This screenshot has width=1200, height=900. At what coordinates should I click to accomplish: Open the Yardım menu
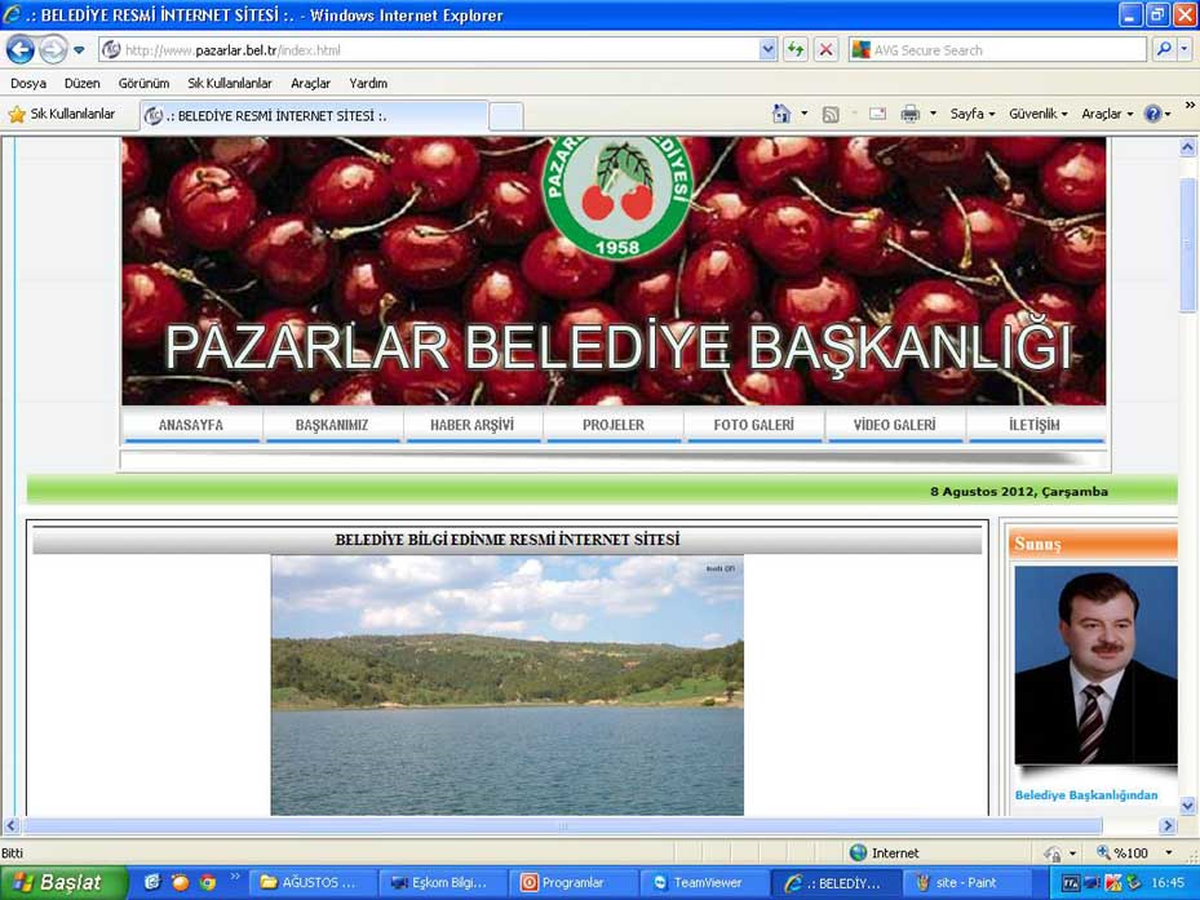tap(368, 83)
